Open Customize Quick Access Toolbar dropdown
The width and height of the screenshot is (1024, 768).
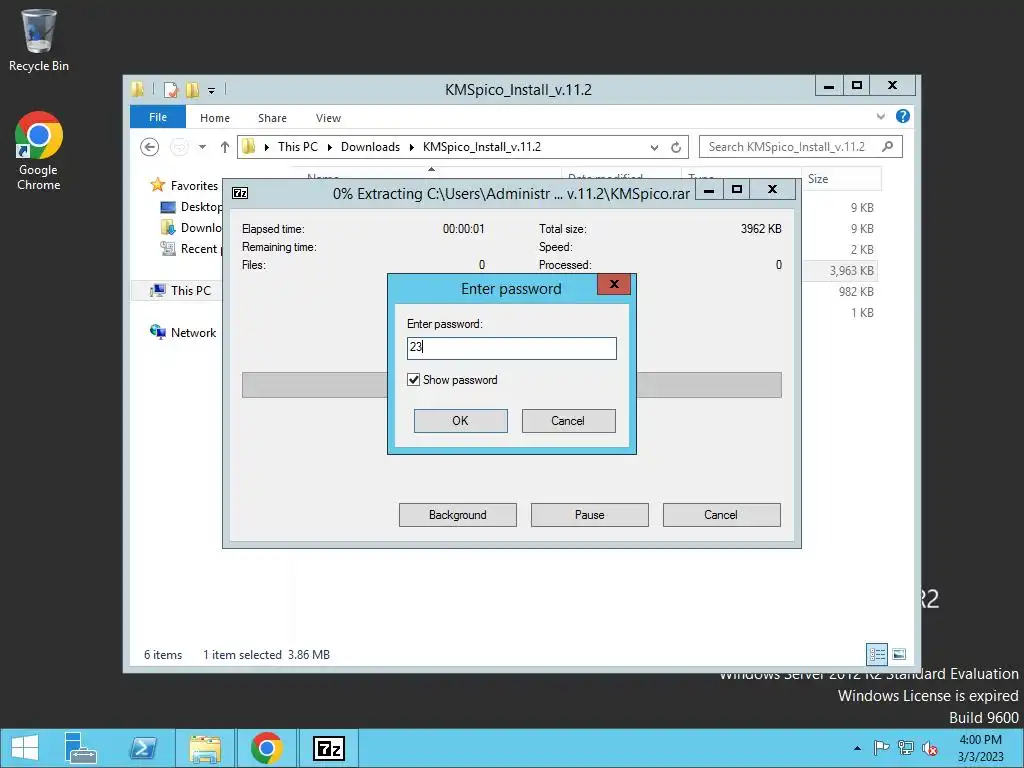212,90
